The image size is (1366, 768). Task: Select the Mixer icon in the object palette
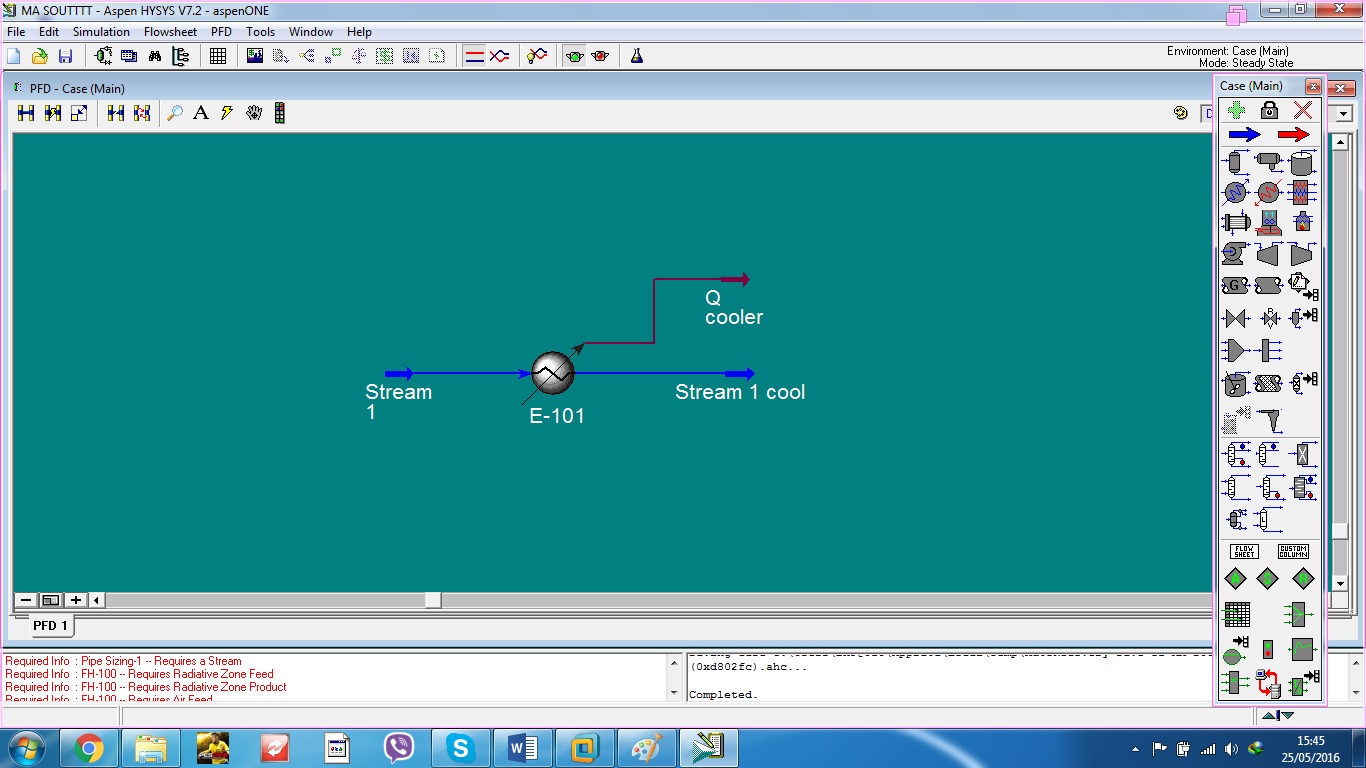[x=1236, y=349]
